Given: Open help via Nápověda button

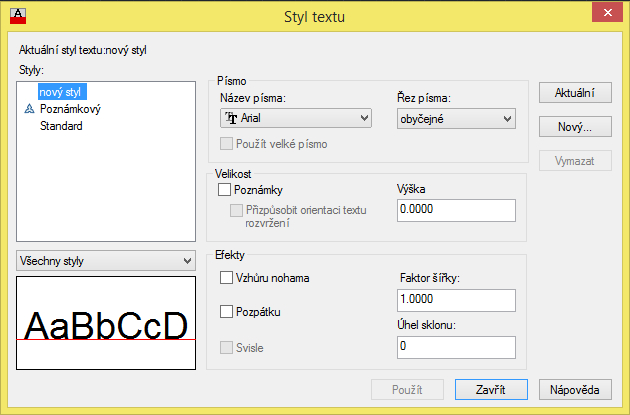Looking at the screenshot, I should (575, 389).
